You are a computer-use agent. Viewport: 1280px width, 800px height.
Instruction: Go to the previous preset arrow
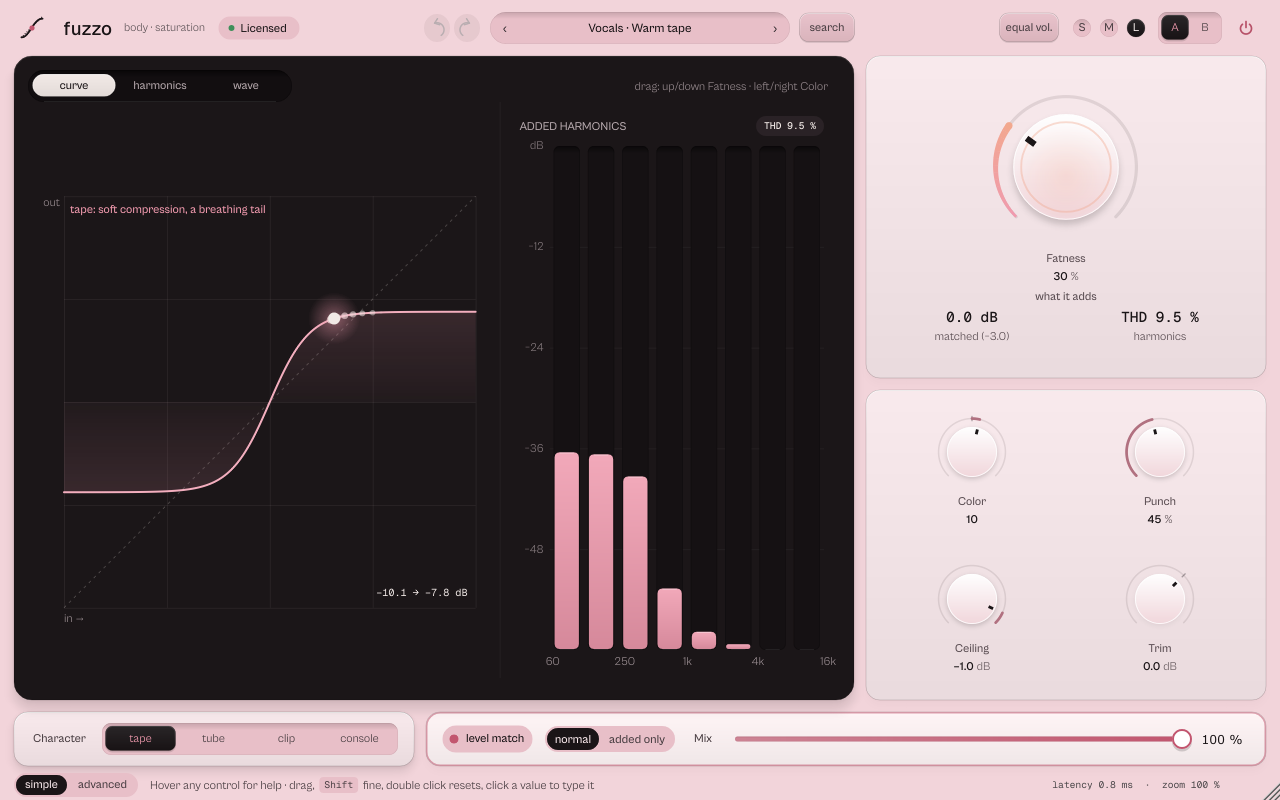505,28
